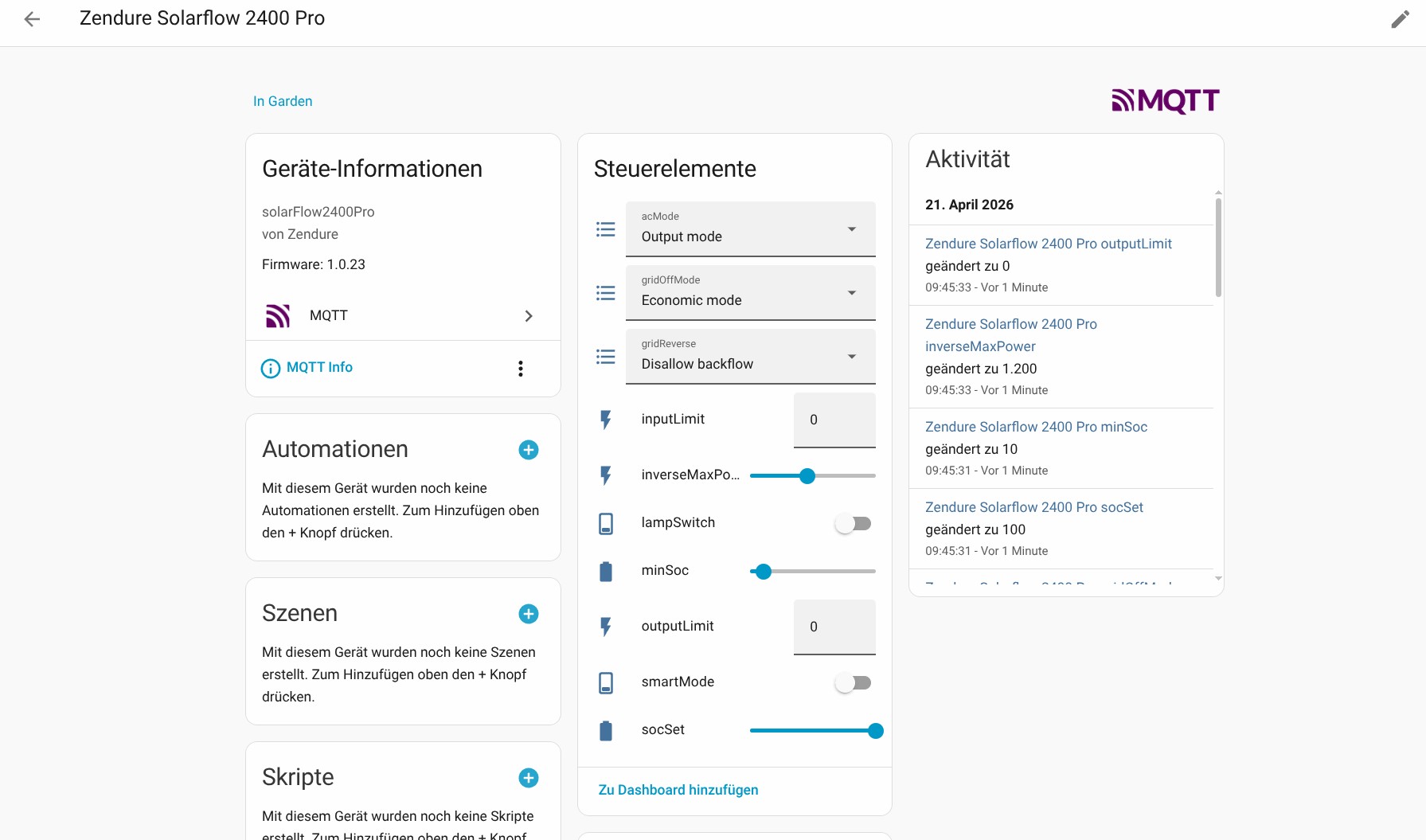Screen dimensions: 1426x840
Task: Open the gridReverse dropdown
Action: [750, 357]
